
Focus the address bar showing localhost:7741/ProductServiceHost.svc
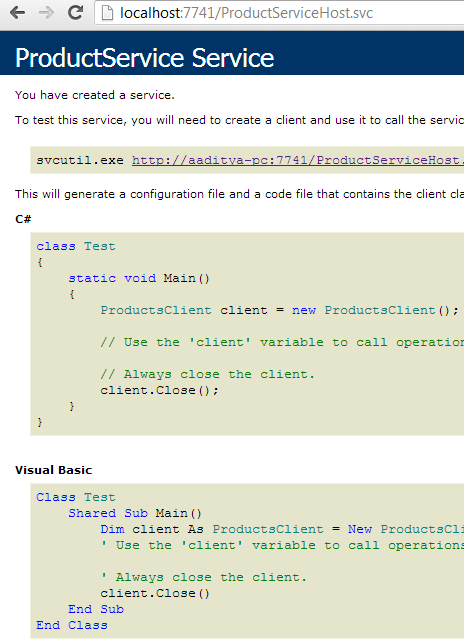tap(280, 13)
